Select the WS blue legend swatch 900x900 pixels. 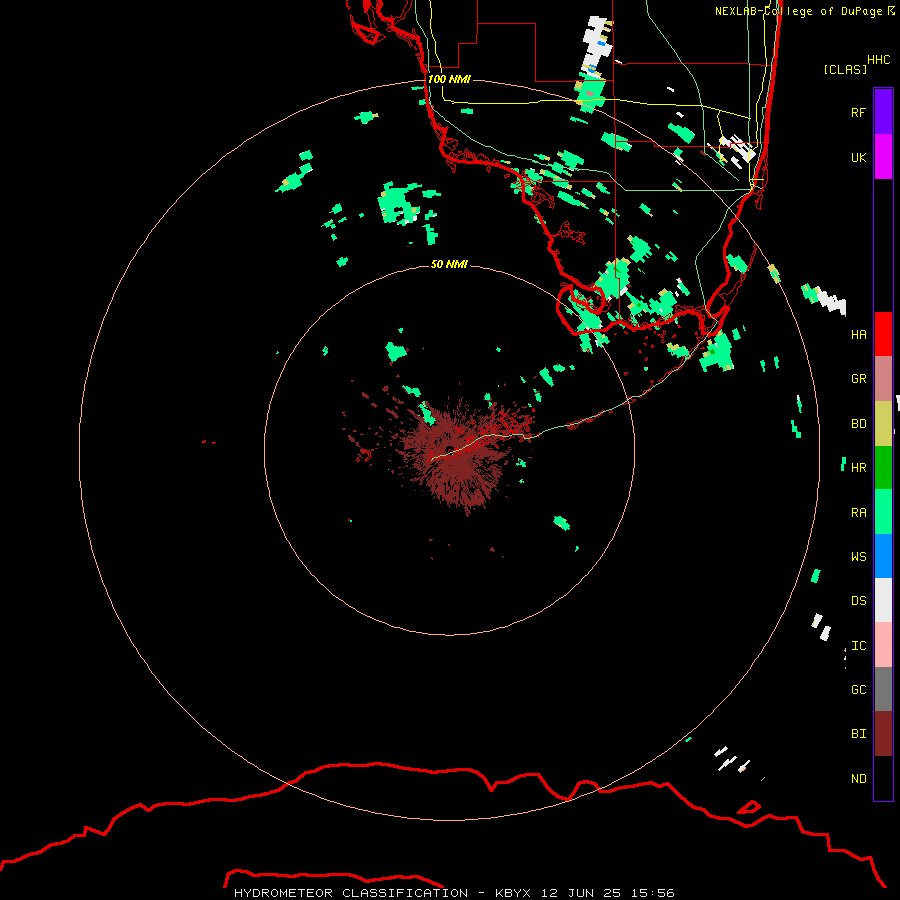pyautogui.click(x=883, y=556)
